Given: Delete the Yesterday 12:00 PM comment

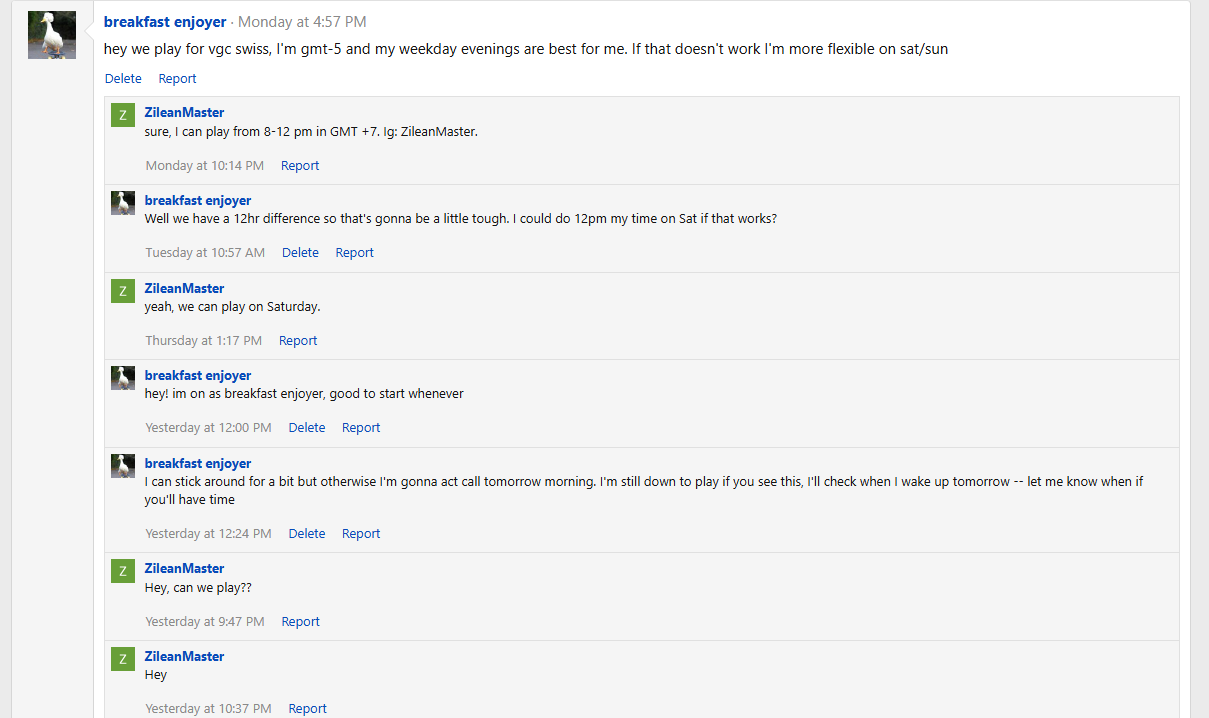Looking at the screenshot, I should click(307, 428).
